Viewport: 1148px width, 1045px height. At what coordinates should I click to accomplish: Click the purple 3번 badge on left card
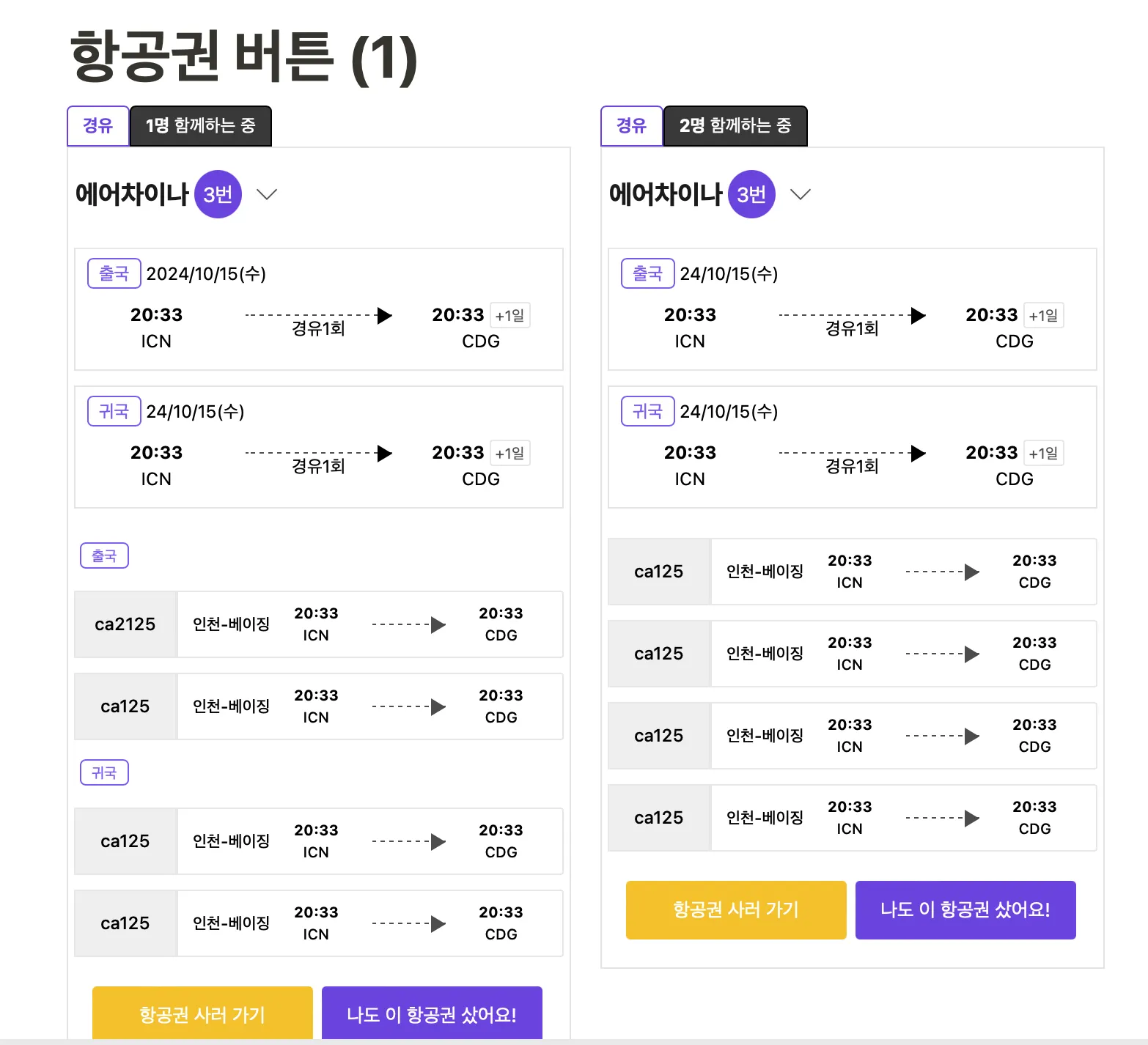pos(218,194)
